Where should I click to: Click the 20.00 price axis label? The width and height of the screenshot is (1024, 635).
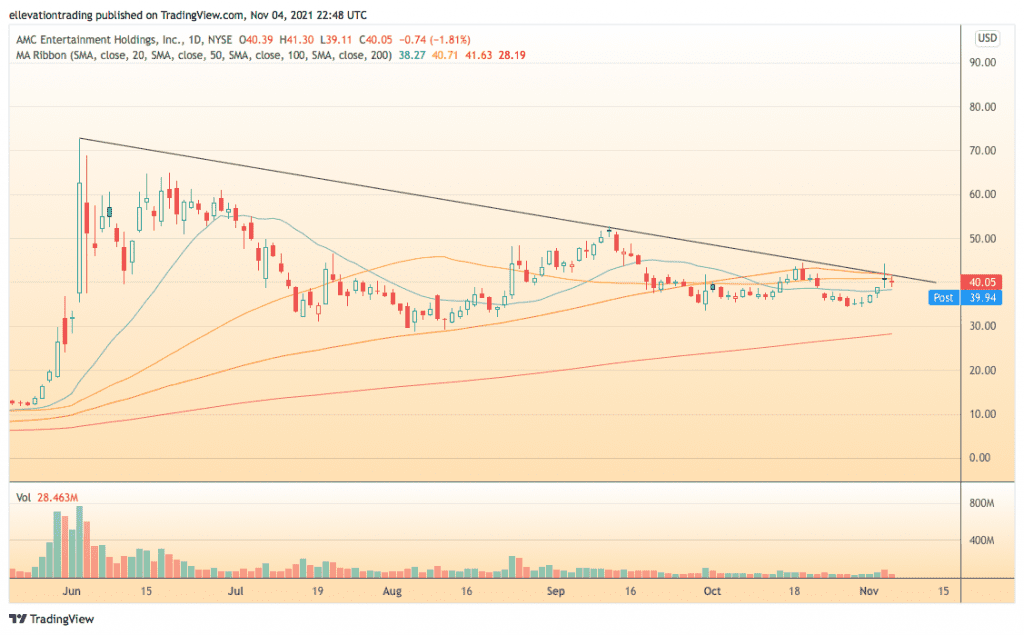982,370
